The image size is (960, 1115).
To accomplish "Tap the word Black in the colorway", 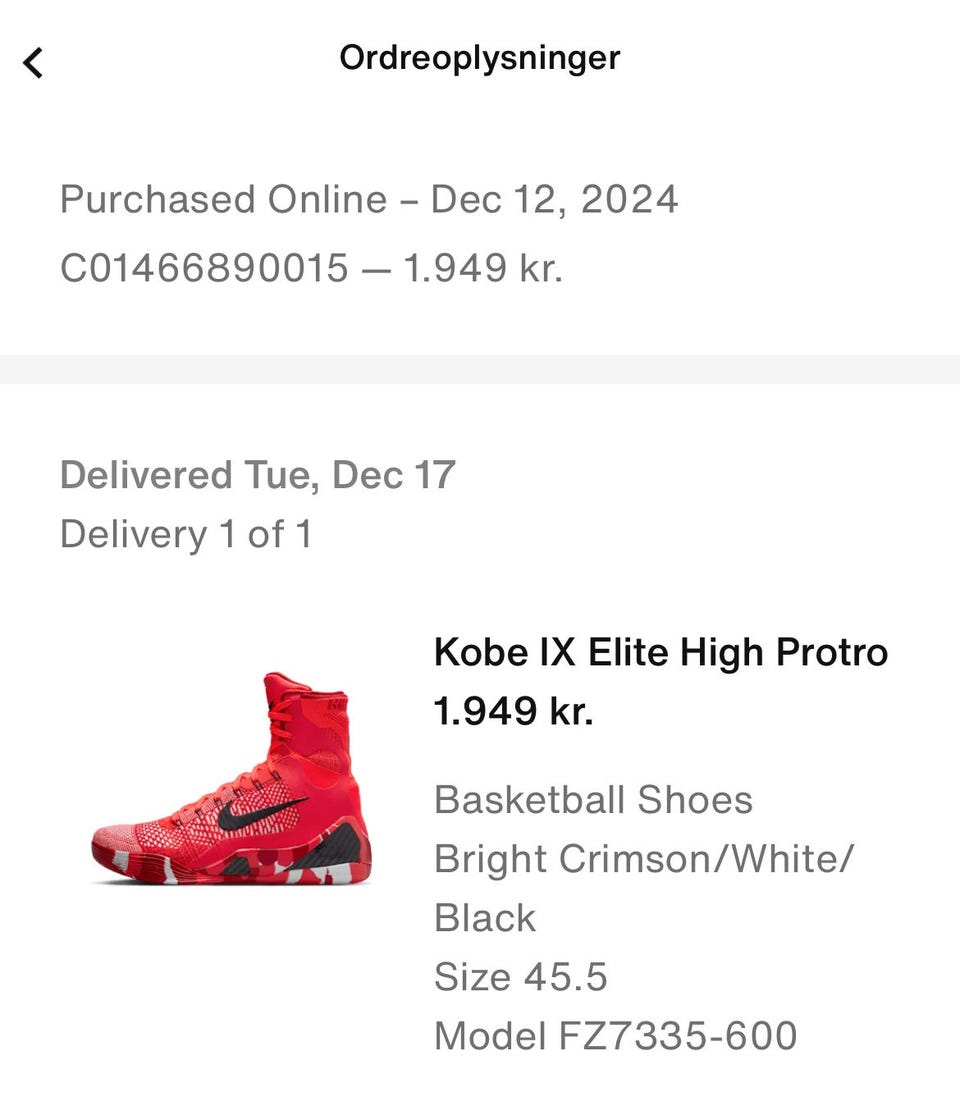I will pos(484,917).
